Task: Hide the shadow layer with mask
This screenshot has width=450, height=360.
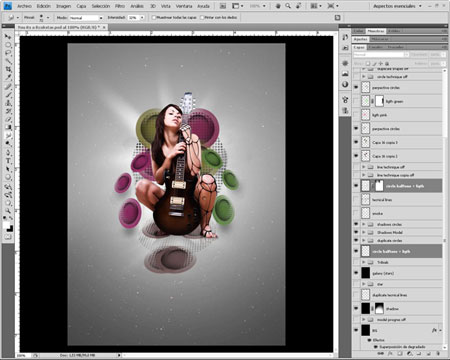Action: coord(356,309)
